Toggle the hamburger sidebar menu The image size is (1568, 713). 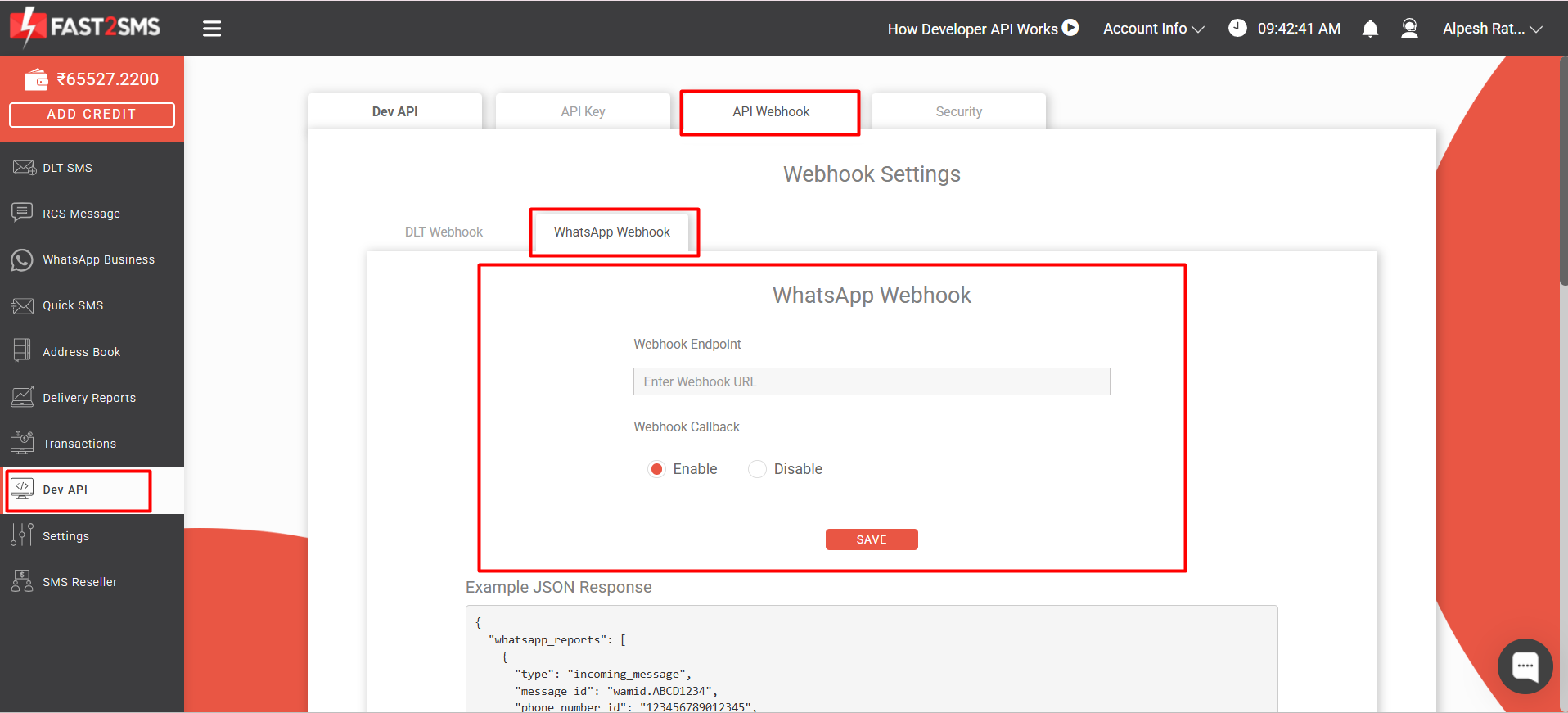212,29
